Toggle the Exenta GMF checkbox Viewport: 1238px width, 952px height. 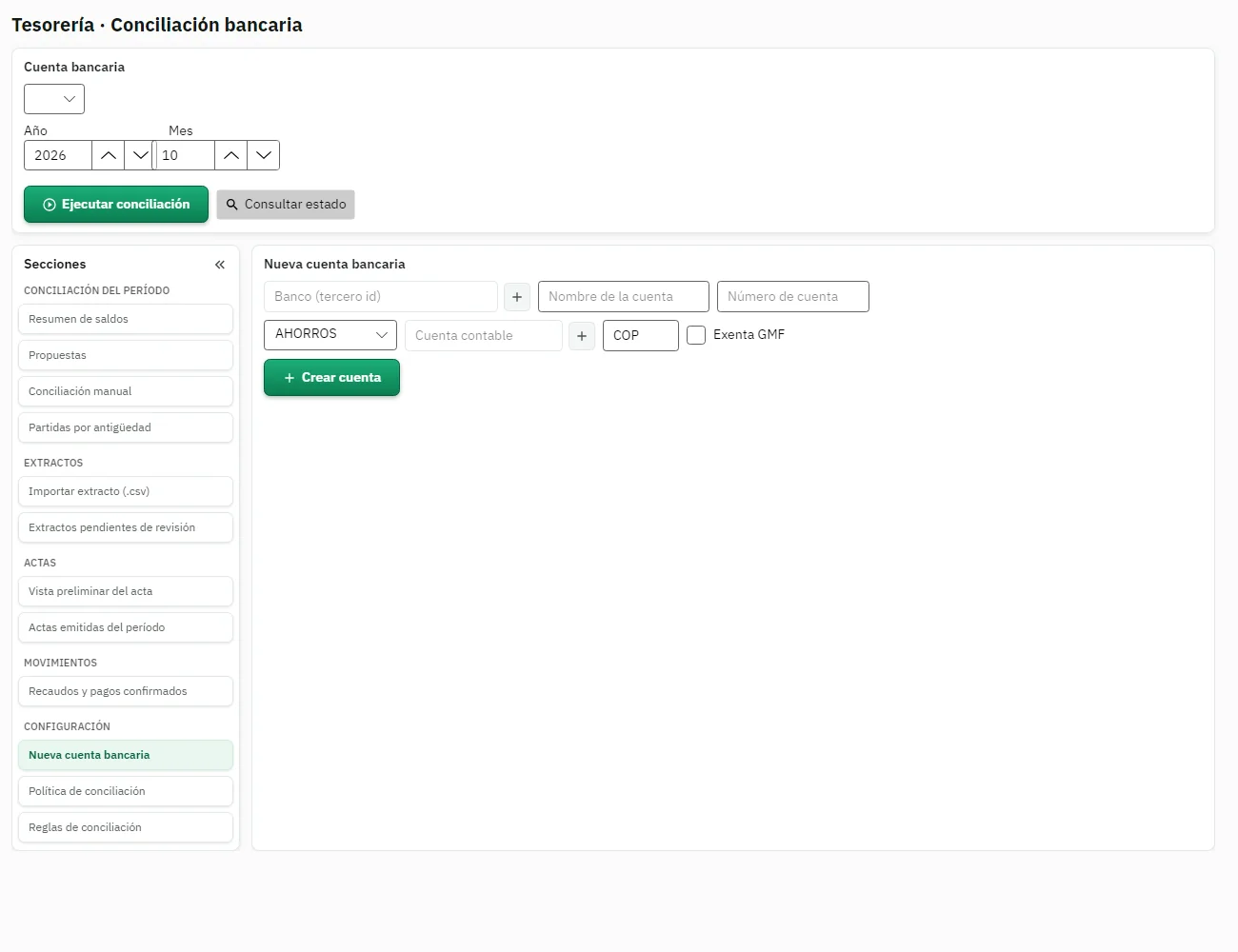696,335
